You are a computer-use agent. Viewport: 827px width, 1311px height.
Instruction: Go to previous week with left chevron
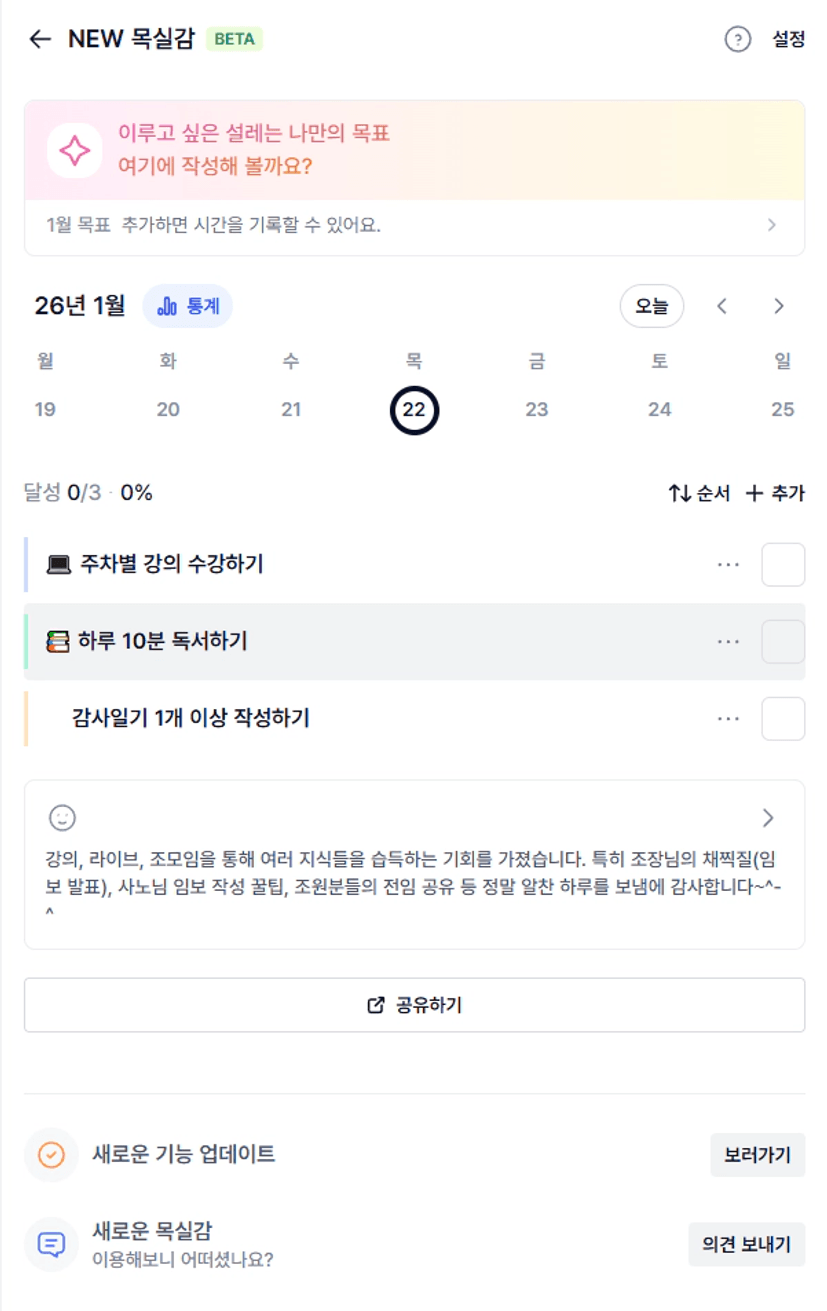(x=722, y=307)
